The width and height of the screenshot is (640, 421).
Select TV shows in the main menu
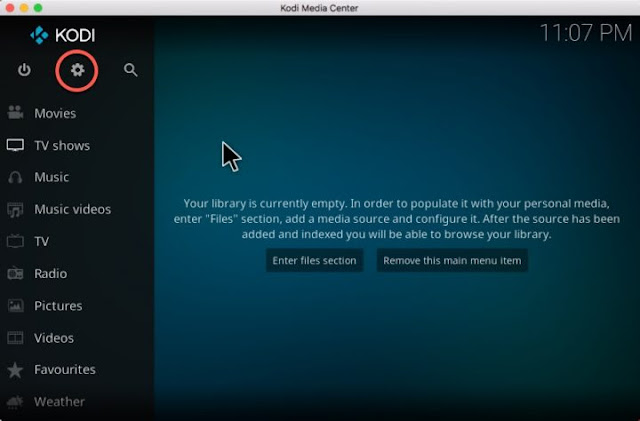coord(62,145)
